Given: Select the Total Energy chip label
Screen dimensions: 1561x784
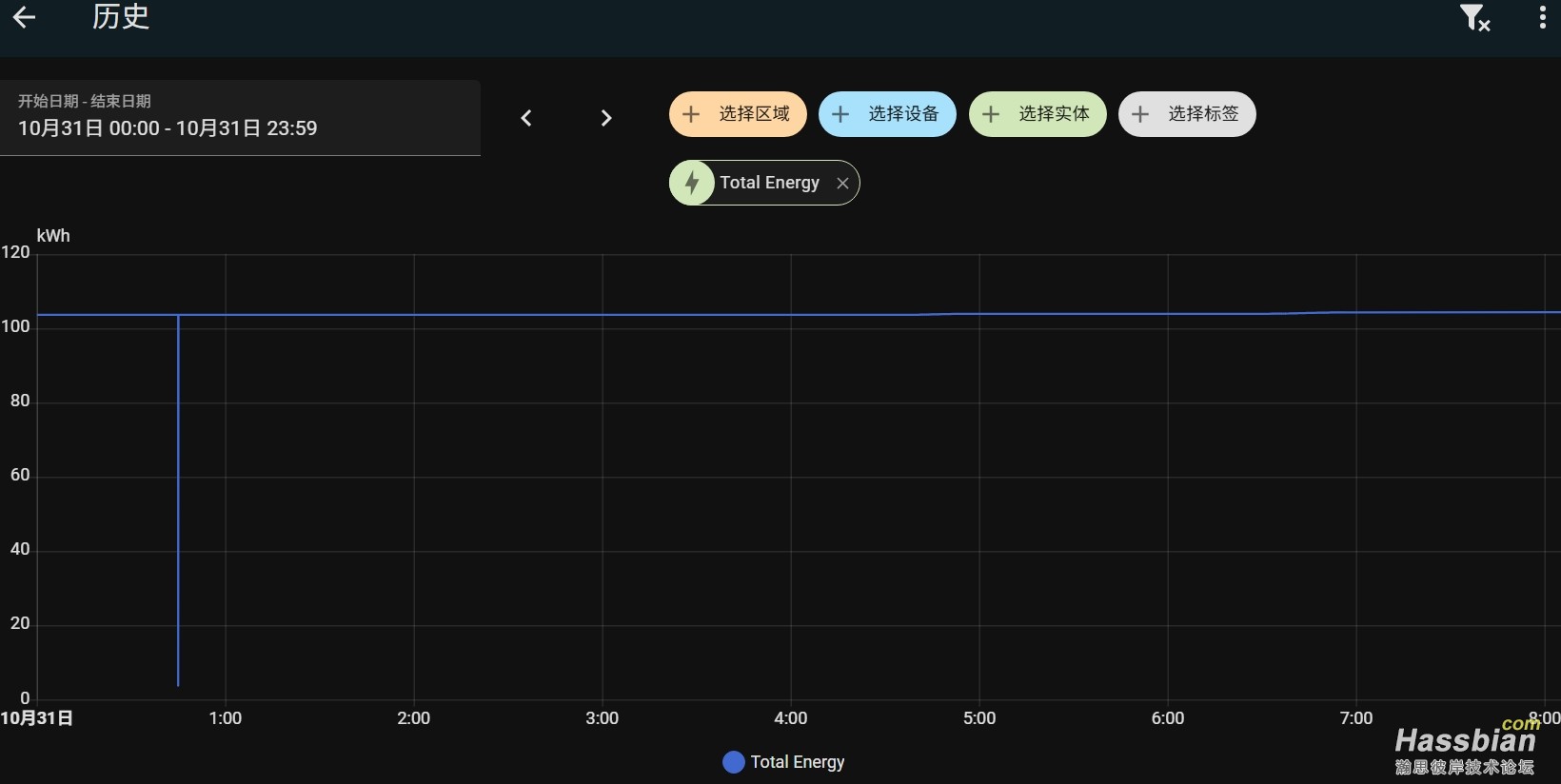Looking at the screenshot, I should point(769,183).
